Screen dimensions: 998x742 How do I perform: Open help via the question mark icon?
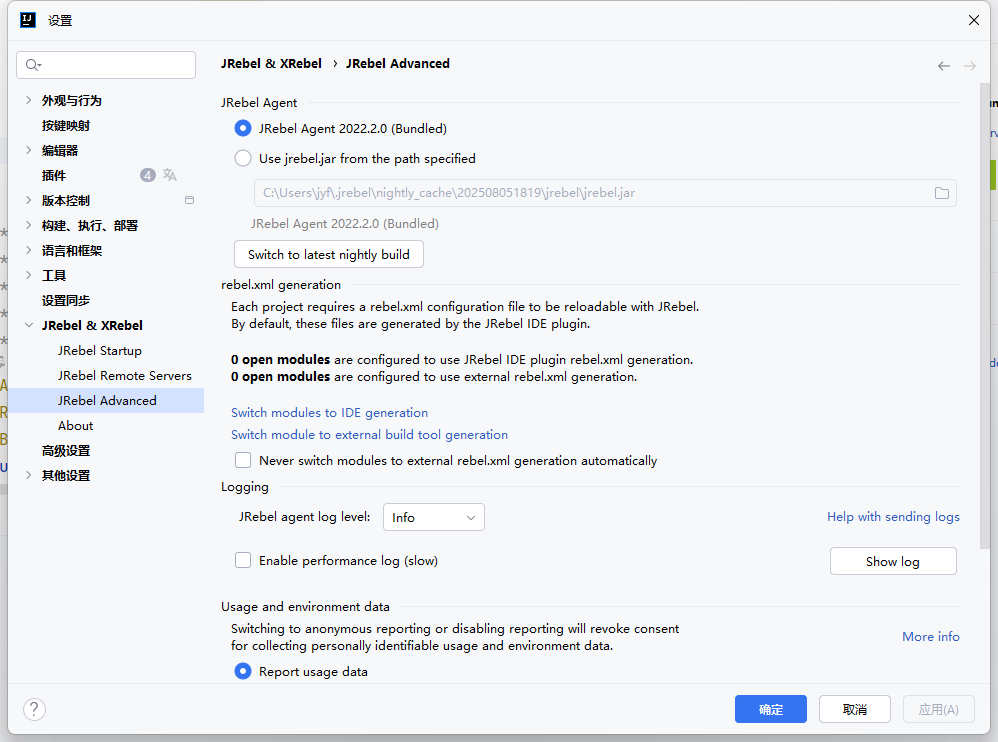pos(34,709)
